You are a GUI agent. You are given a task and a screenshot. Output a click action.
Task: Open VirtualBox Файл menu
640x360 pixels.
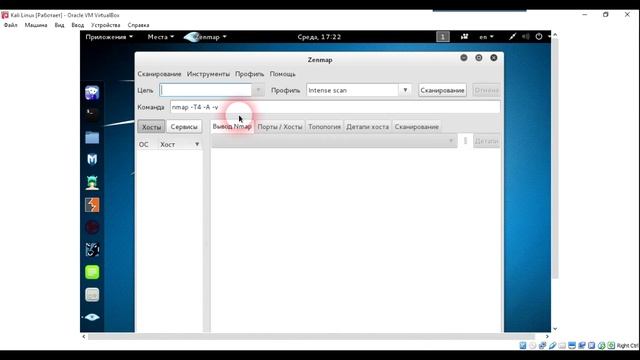tap(11, 25)
